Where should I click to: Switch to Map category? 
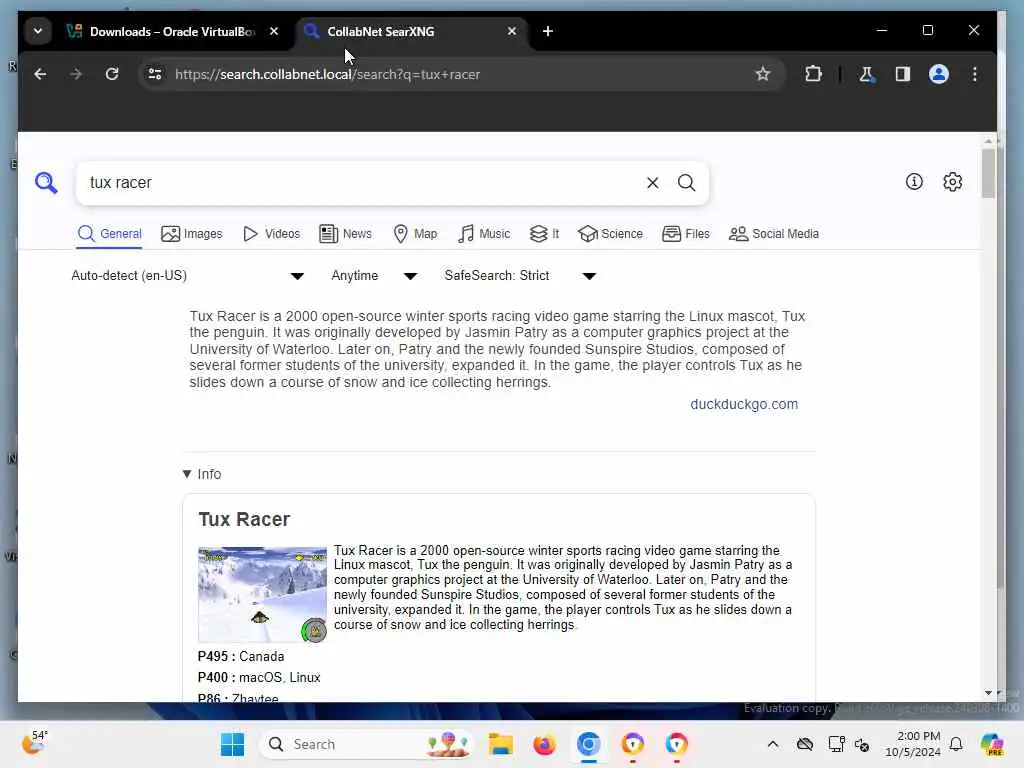tap(415, 234)
